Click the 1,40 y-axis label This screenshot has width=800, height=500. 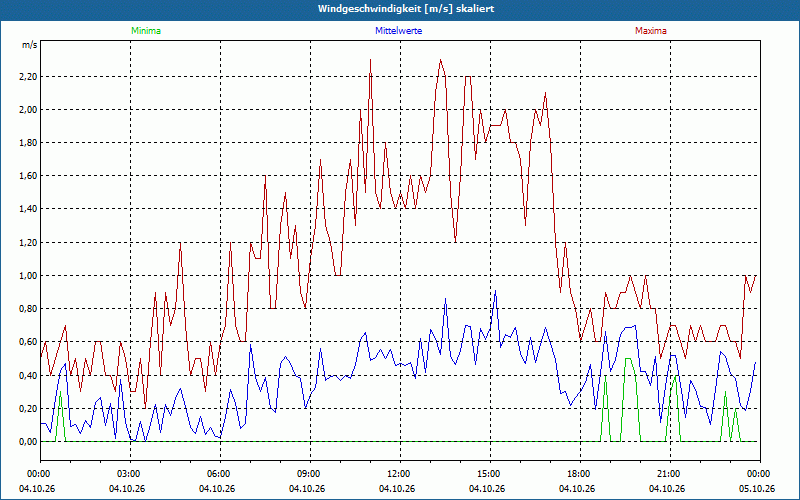28,209
